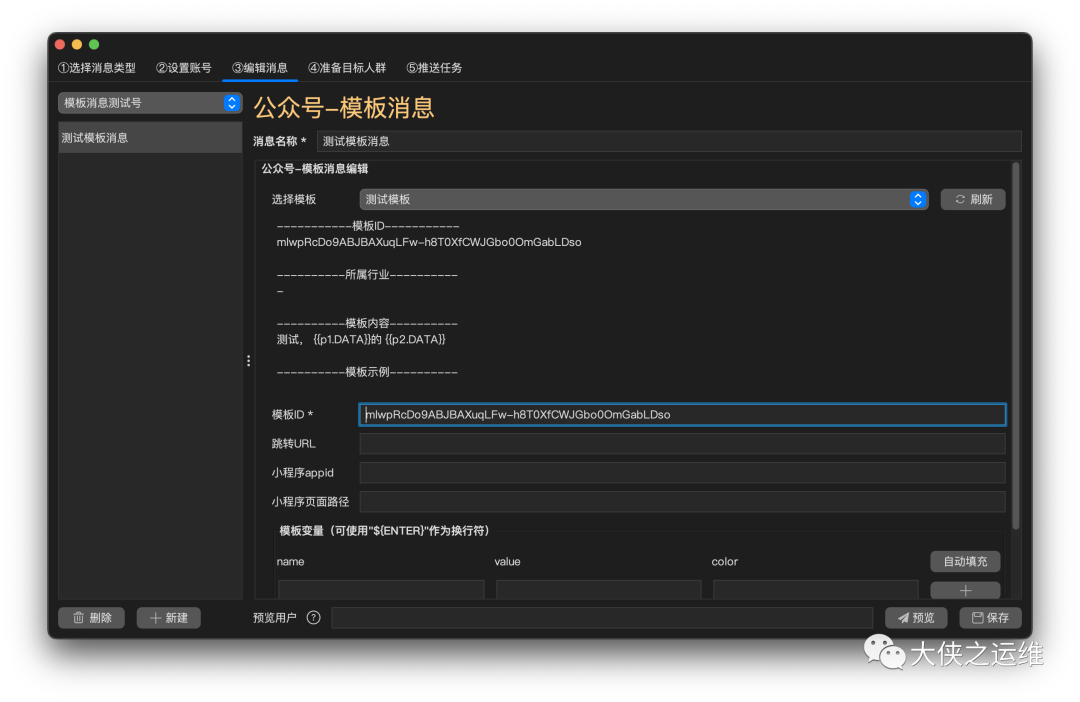Focus the 跳转URL input field
This screenshot has height=702, width=1080.
point(682,444)
